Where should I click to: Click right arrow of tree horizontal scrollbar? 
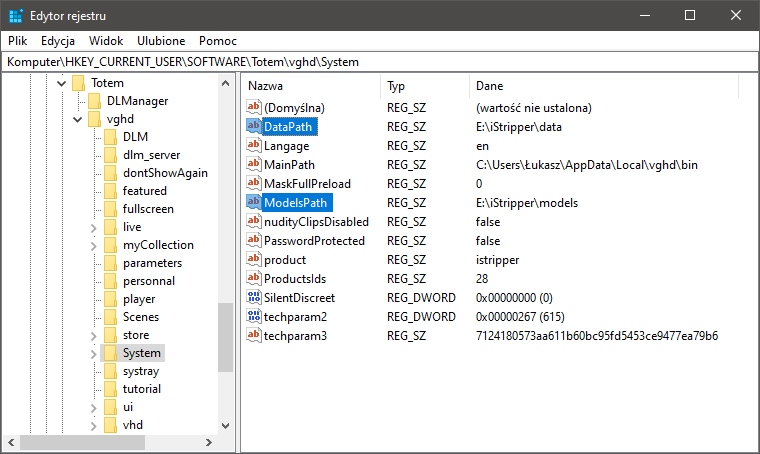pyautogui.click(x=225, y=442)
